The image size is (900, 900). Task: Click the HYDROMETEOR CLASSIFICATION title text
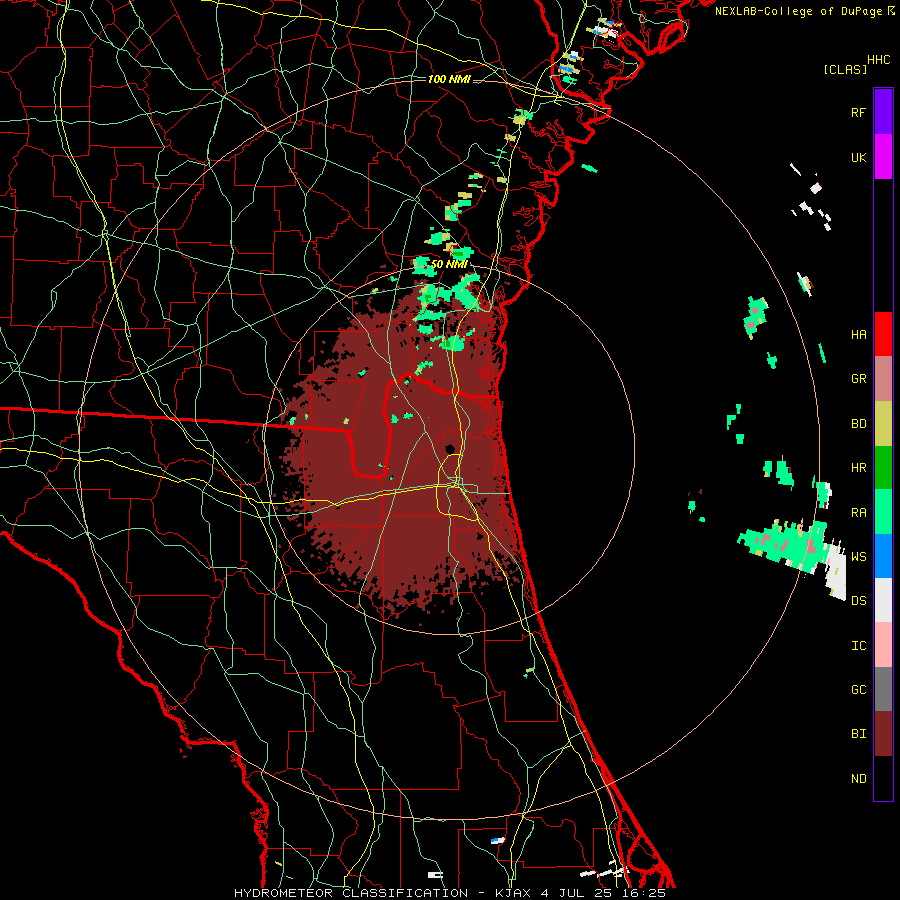coord(351,893)
